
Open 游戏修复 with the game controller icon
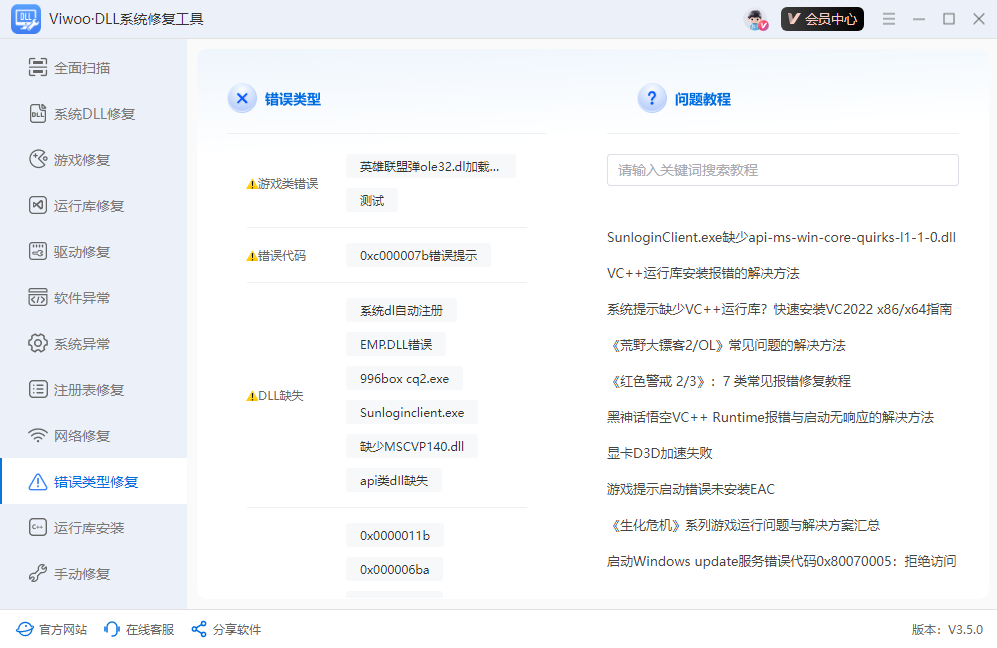tap(37, 159)
